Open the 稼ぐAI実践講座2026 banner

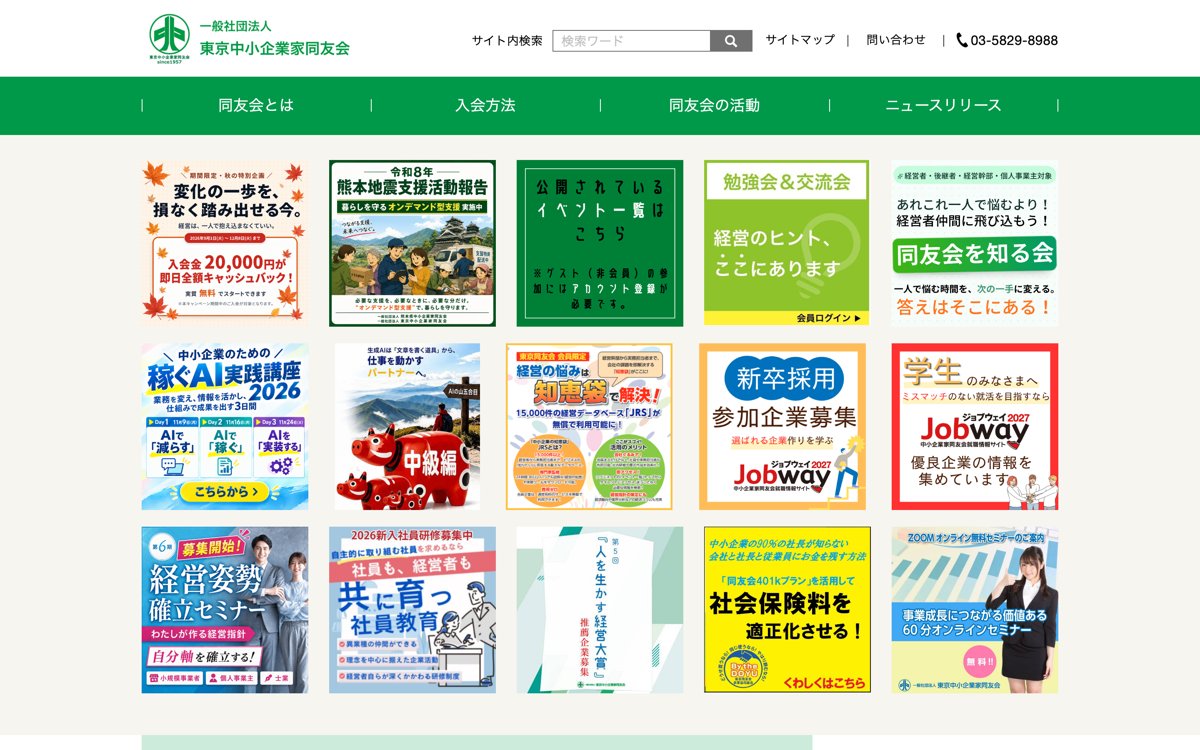coord(225,427)
